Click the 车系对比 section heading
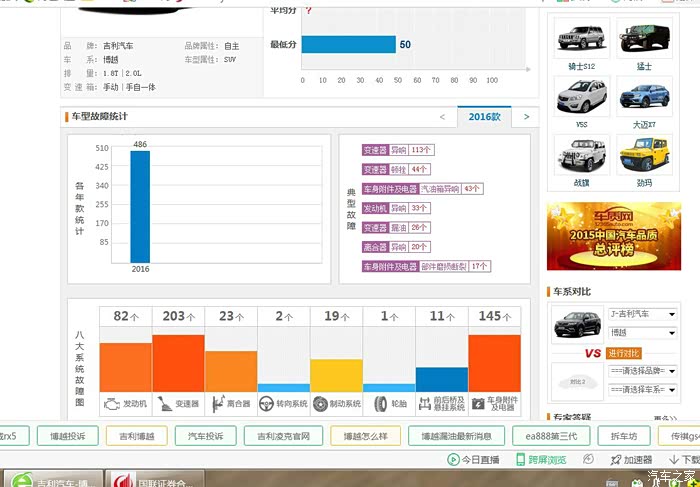 pos(572,291)
